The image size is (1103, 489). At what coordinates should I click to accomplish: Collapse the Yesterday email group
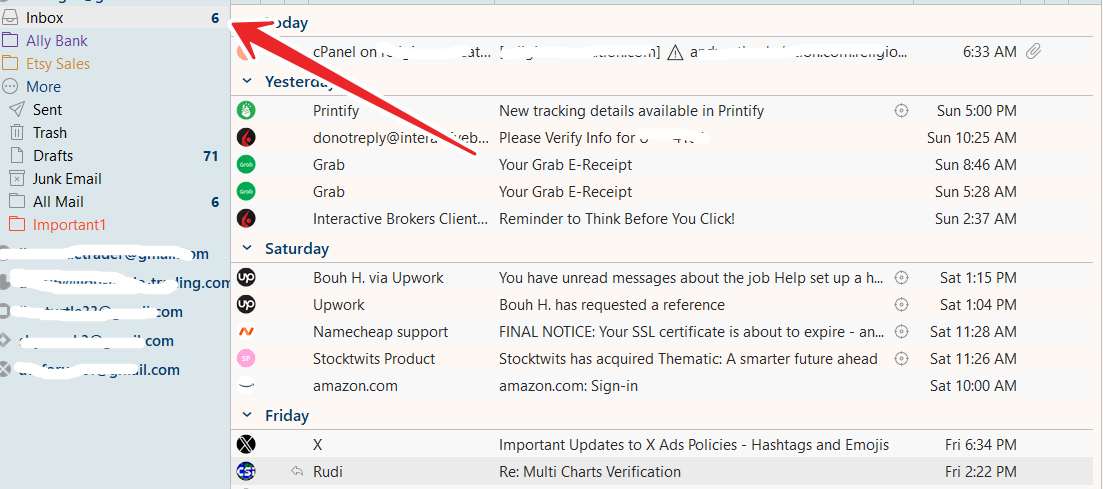click(x=247, y=82)
